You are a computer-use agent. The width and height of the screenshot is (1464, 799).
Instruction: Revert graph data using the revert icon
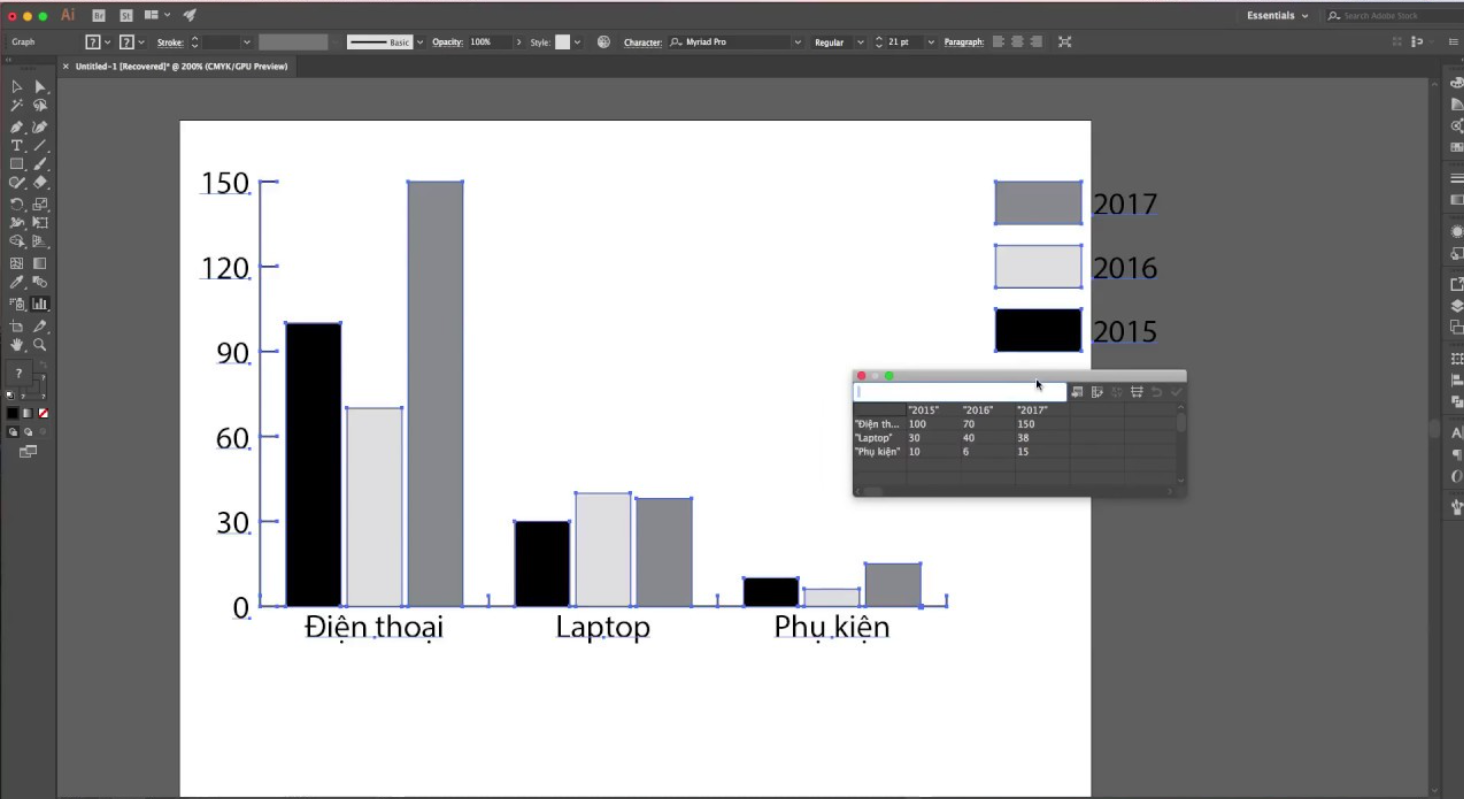pyautogui.click(x=1157, y=392)
